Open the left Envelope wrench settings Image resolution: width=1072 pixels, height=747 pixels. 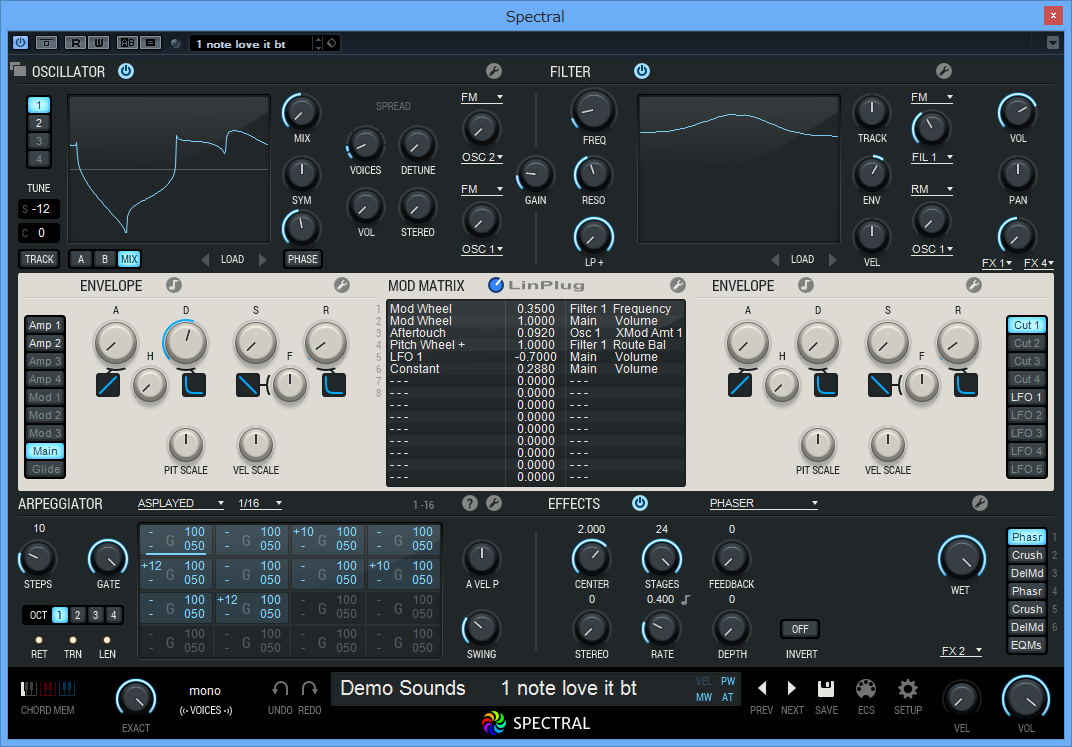point(342,285)
